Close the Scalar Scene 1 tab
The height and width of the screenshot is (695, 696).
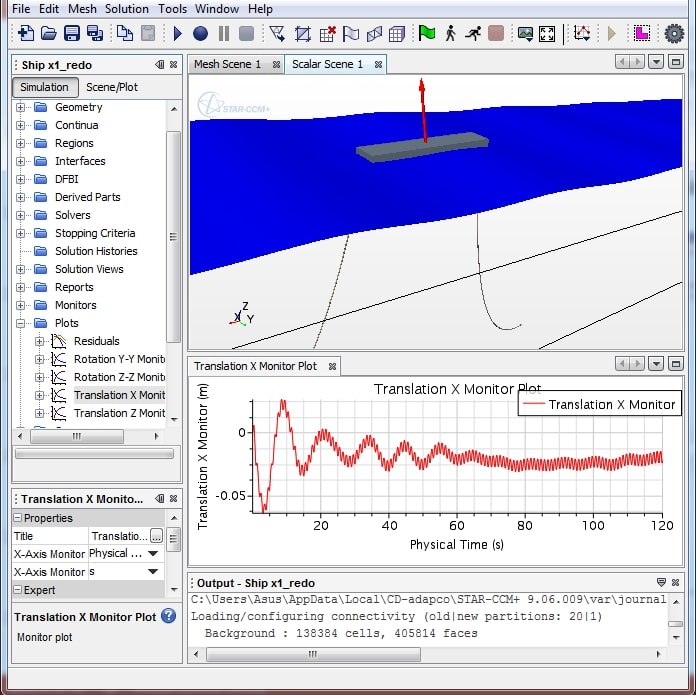[379, 65]
